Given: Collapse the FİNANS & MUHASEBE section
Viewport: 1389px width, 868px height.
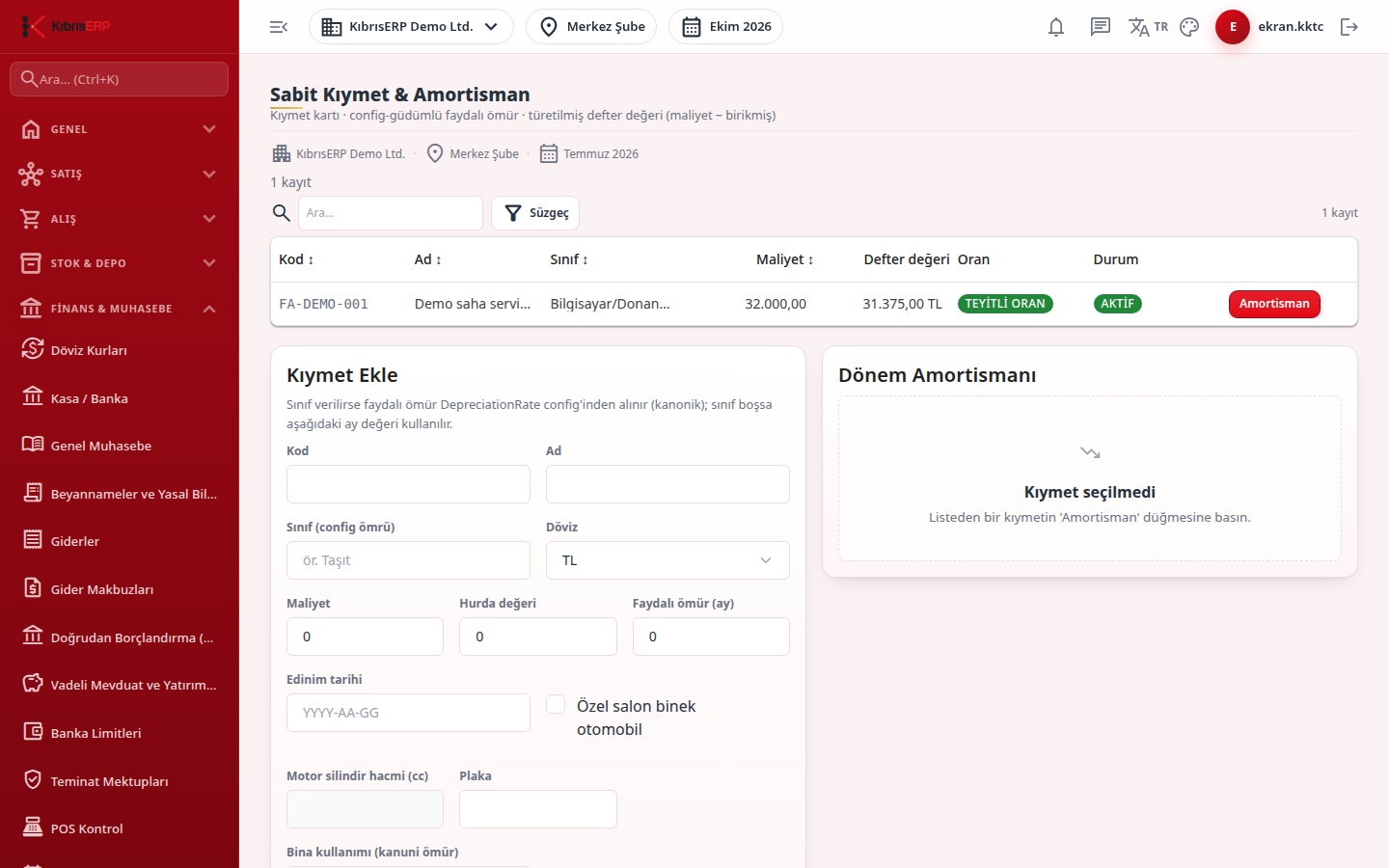Looking at the screenshot, I should (x=120, y=309).
